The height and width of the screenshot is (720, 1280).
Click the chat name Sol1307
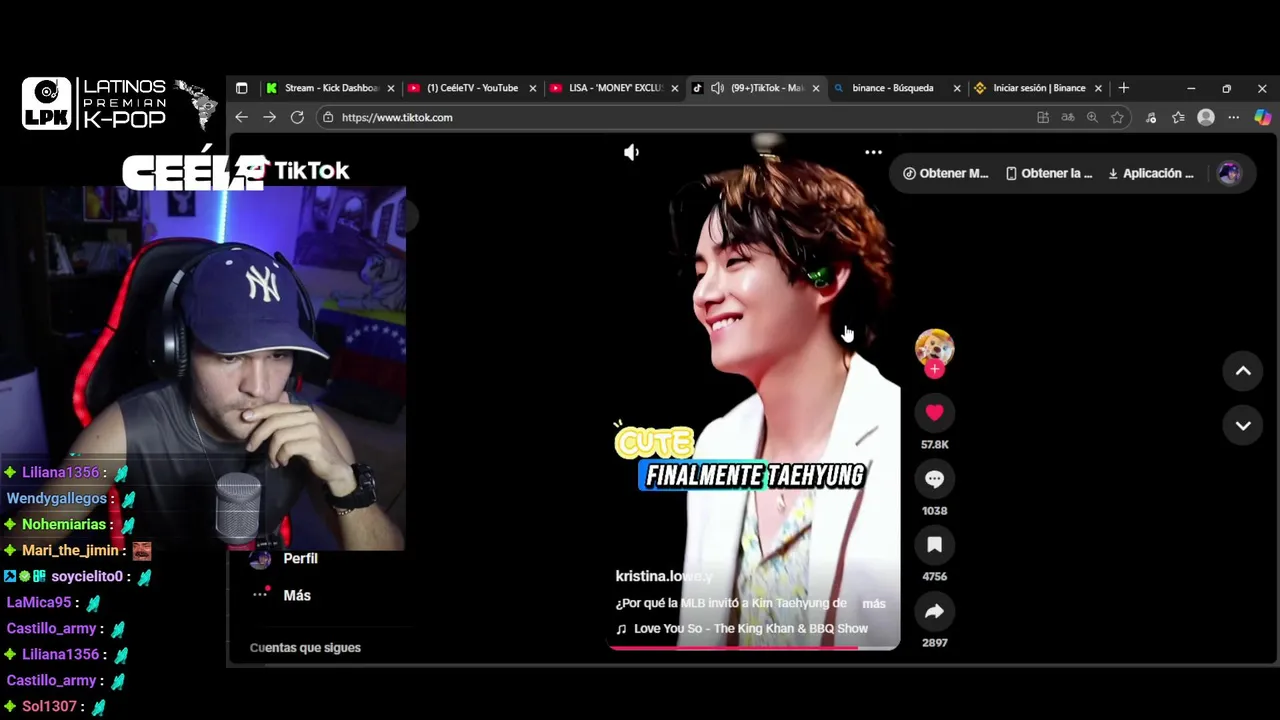49,706
